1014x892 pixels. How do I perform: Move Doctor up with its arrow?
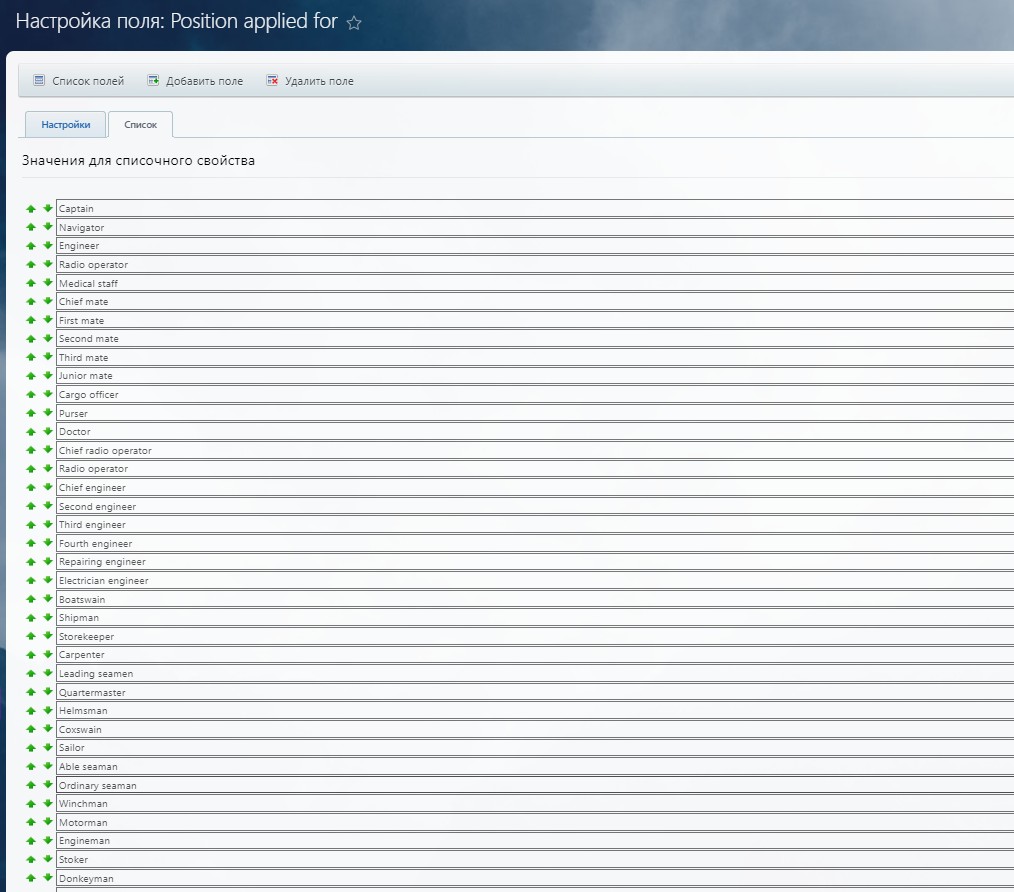[30, 431]
